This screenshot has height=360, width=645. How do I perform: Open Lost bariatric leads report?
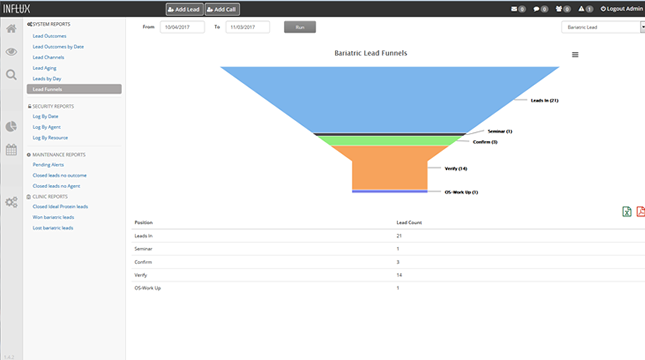point(53,228)
